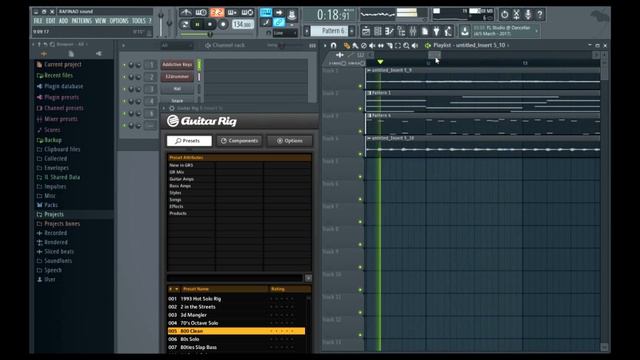Click the 134 tempo display

coord(242,24)
